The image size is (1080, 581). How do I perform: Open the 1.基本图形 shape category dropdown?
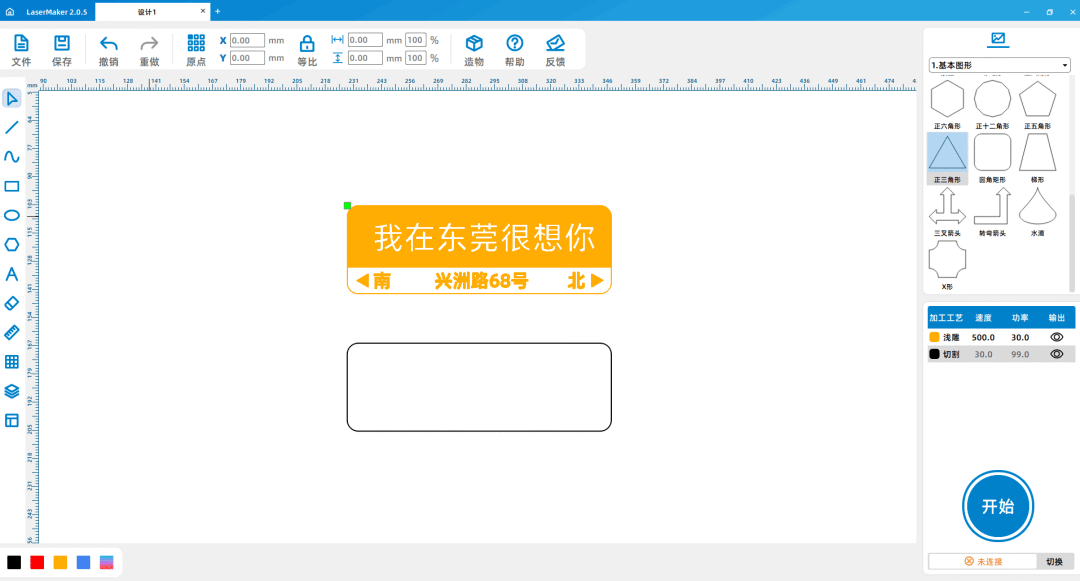pos(999,64)
